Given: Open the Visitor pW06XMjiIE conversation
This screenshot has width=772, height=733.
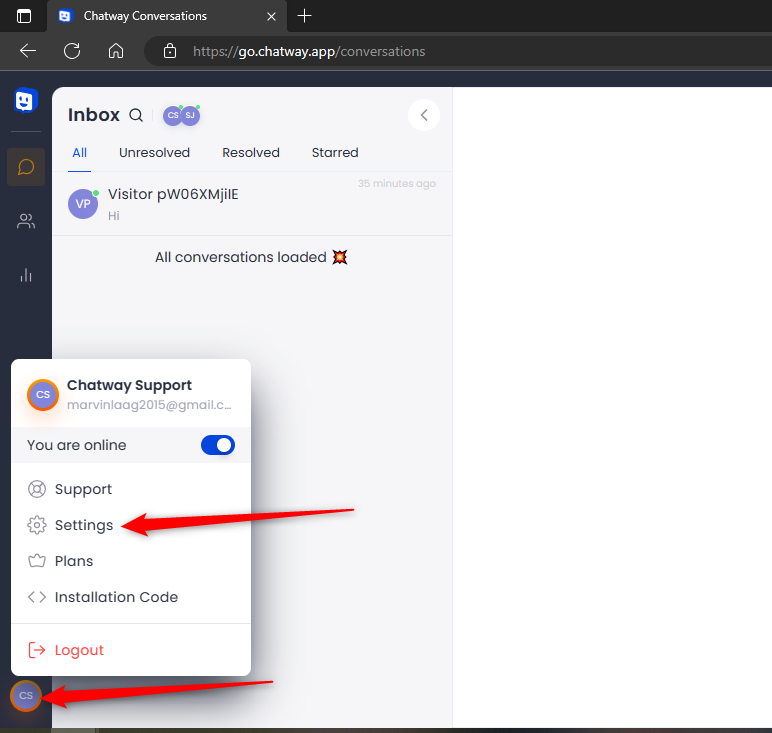Looking at the screenshot, I should 252,204.
